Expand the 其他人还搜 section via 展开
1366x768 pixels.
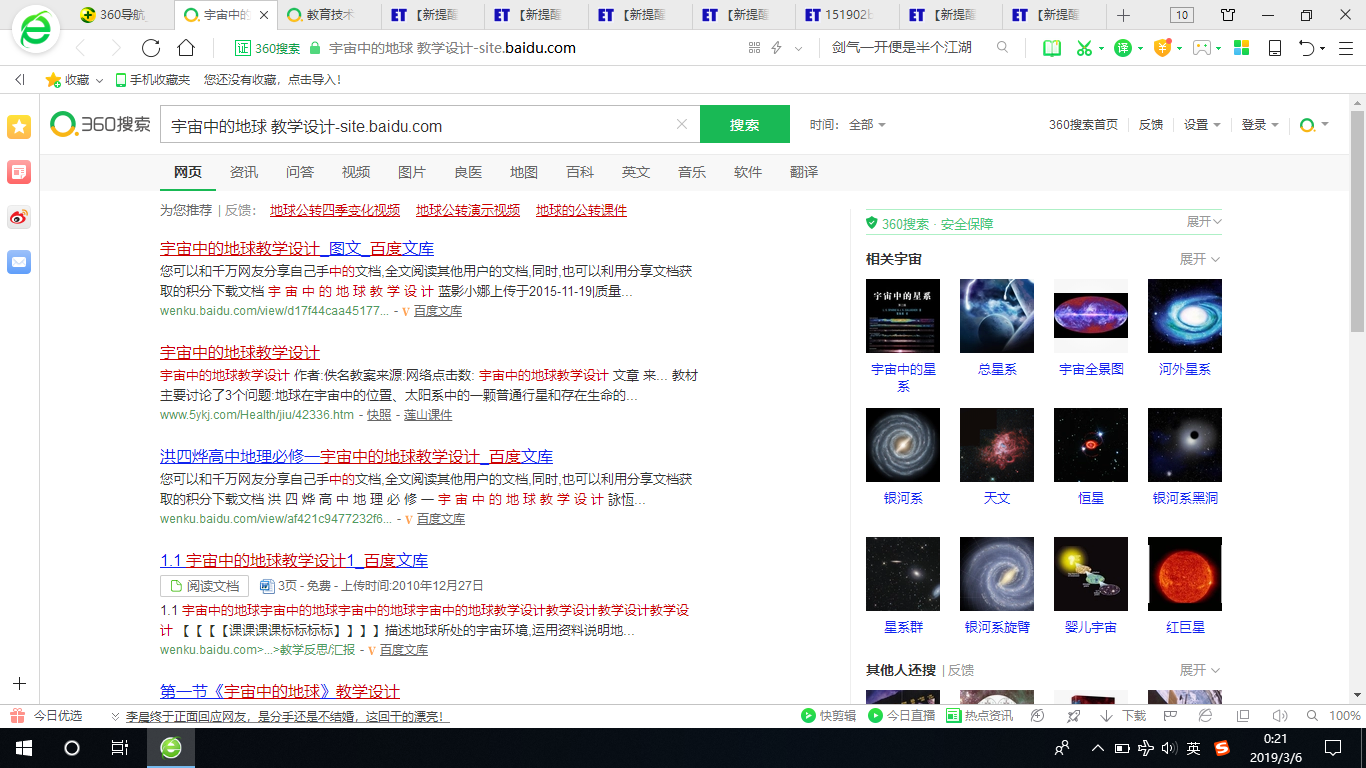[1200, 670]
